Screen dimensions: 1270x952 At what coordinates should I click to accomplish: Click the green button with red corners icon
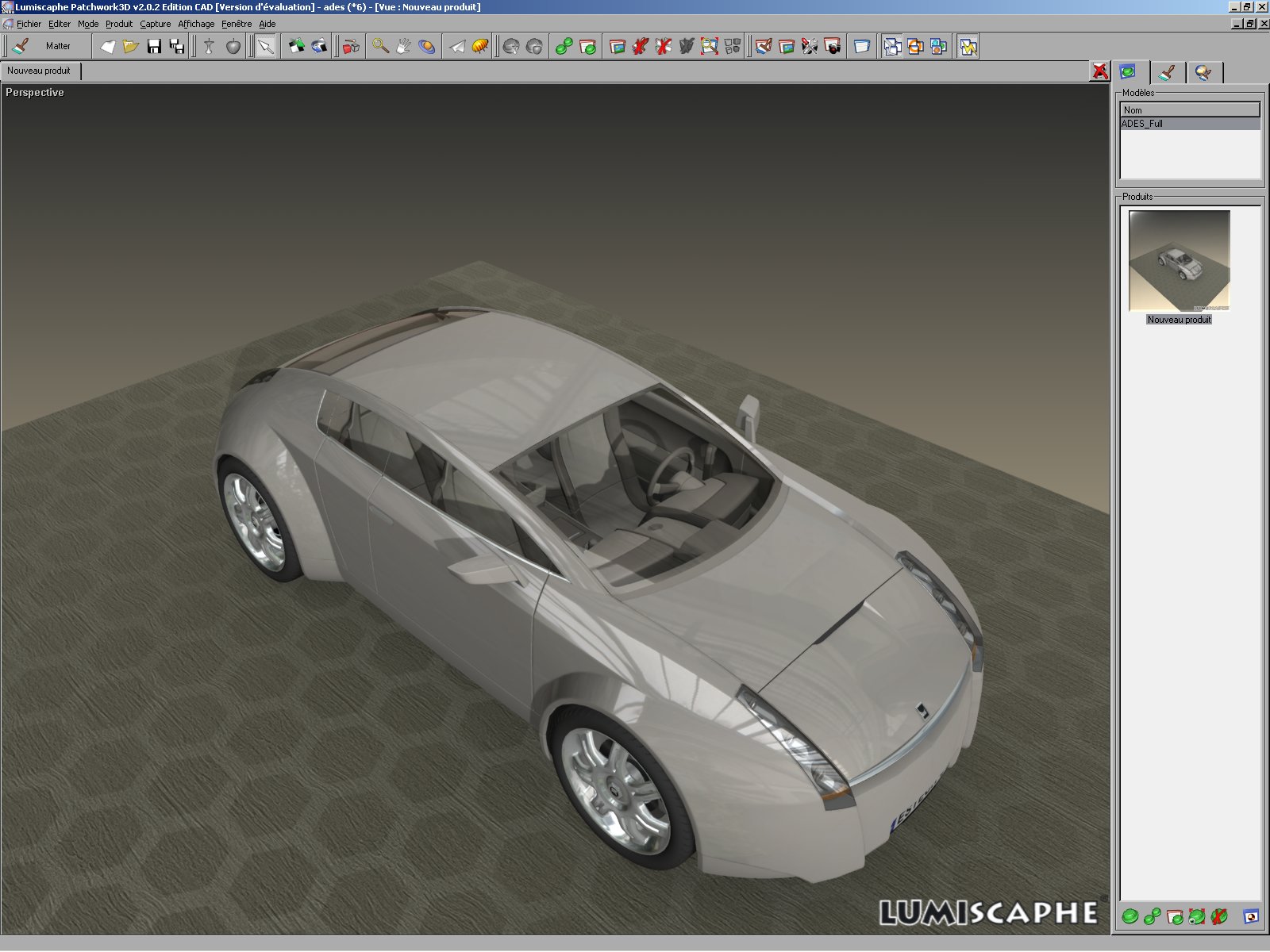(1197, 917)
